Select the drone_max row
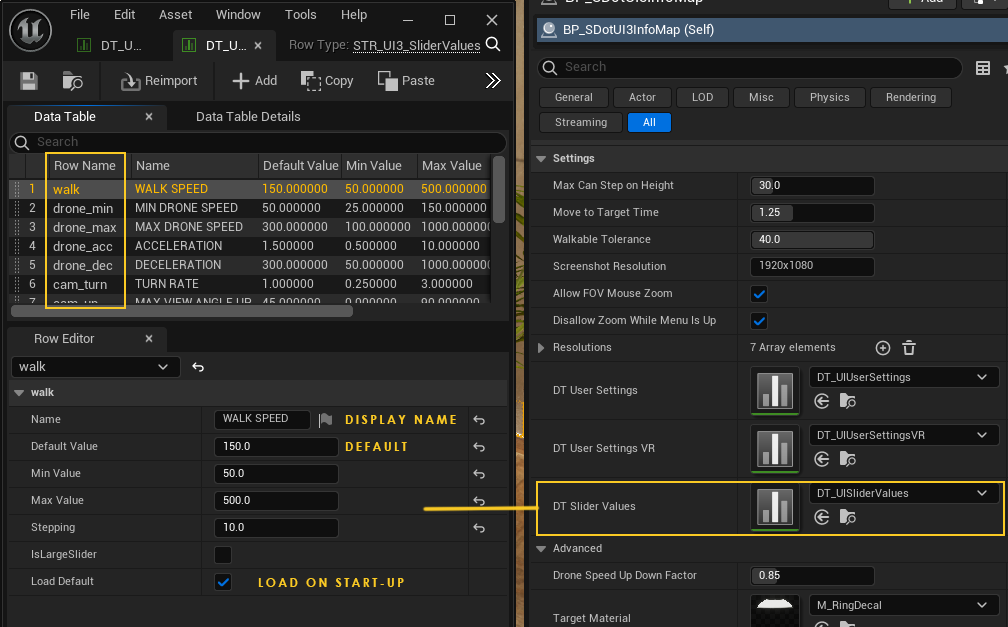1008x627 pixels. tap(249, 227)
